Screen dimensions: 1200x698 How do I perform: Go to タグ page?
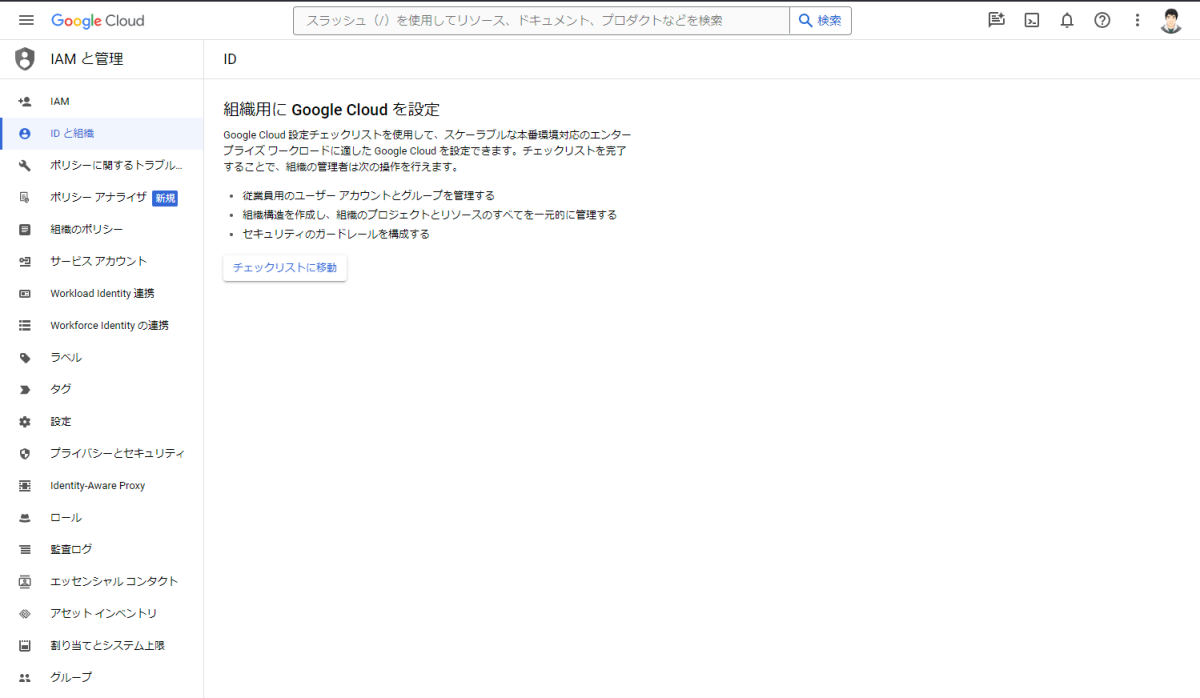tap(101, 389)
